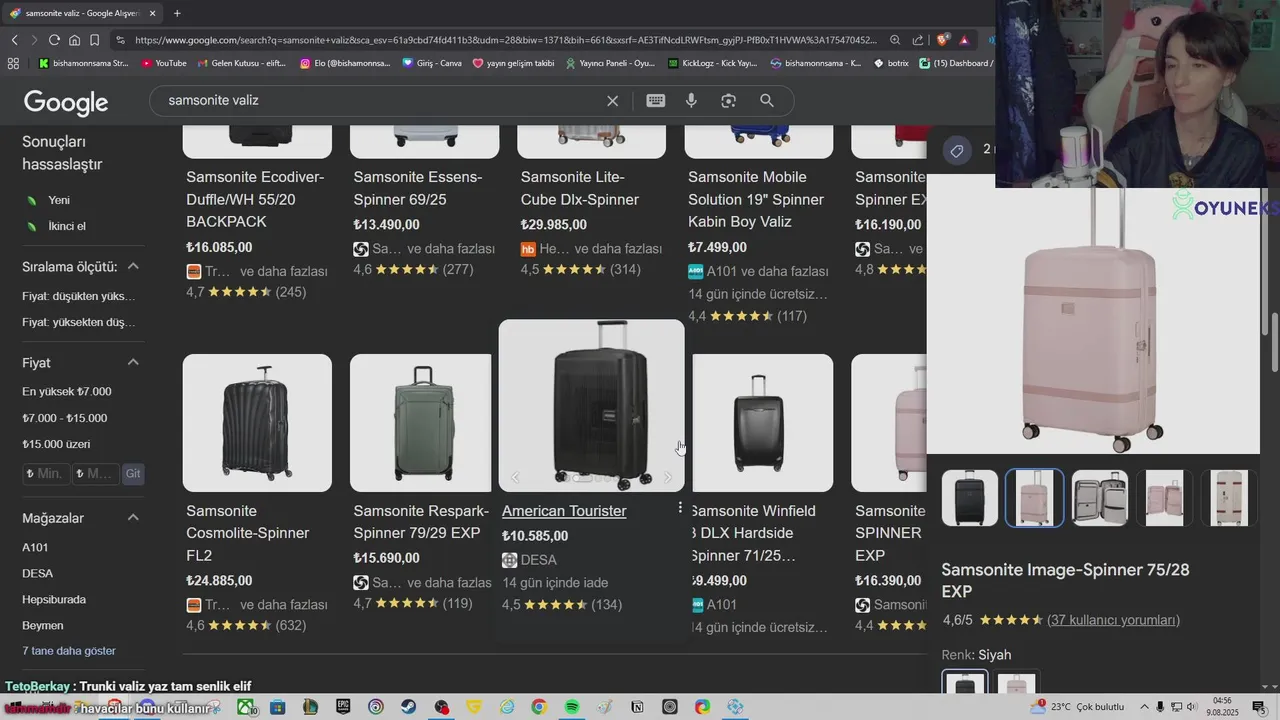Show next American Tourister product image
The width and height of the screenshot is (1280, 720).
pyautogui.click(x=668, y=477)
